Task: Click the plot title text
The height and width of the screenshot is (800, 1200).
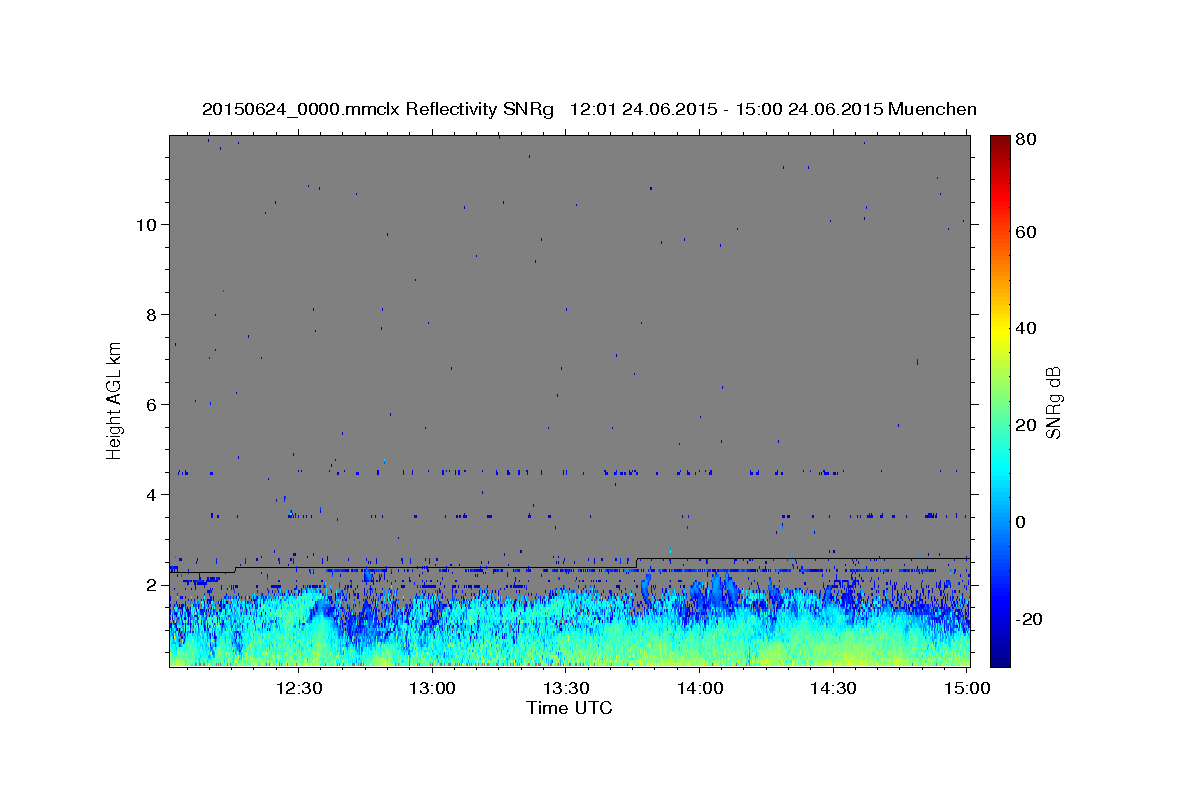Action: click(x=589, y=109)
